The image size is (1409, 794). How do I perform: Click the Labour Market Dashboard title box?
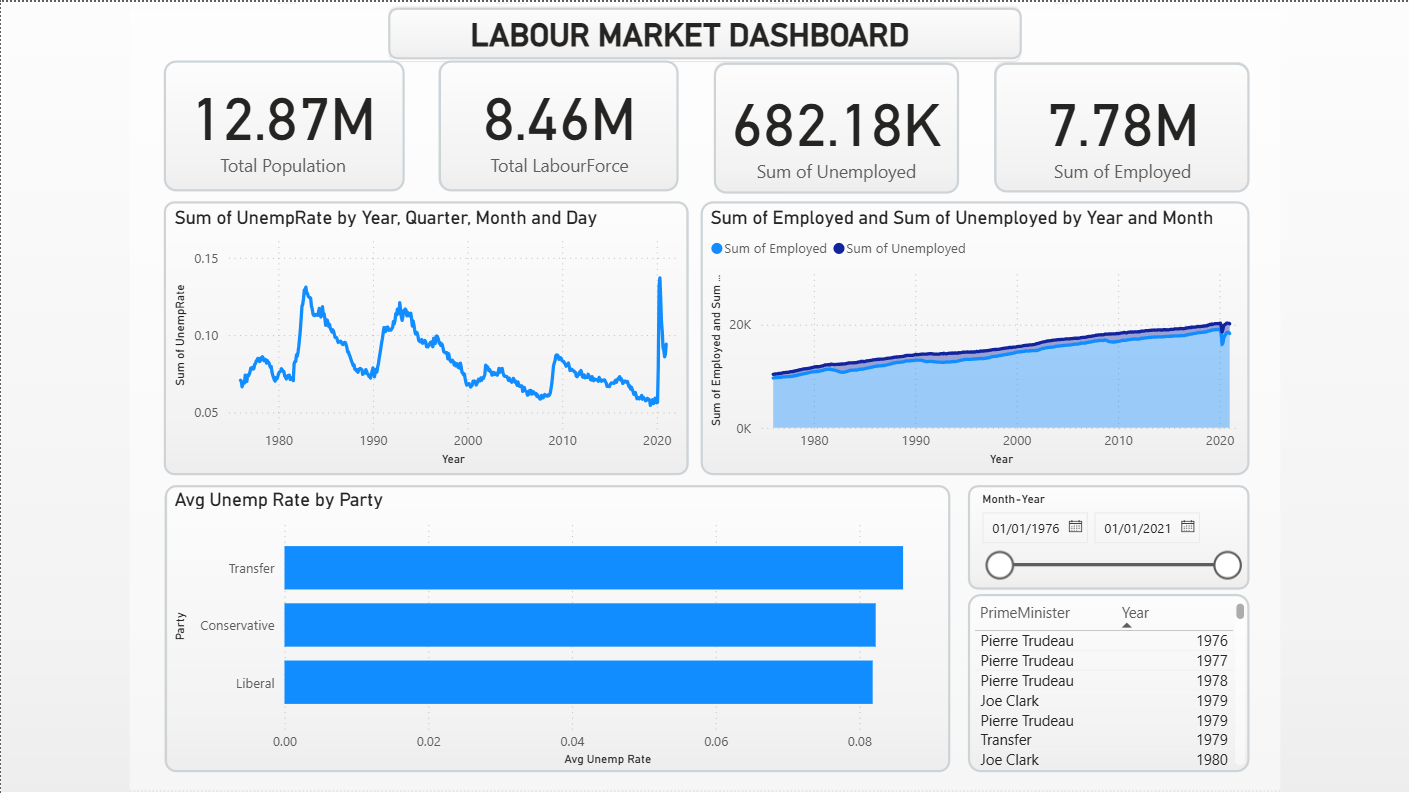pos(704,35)
